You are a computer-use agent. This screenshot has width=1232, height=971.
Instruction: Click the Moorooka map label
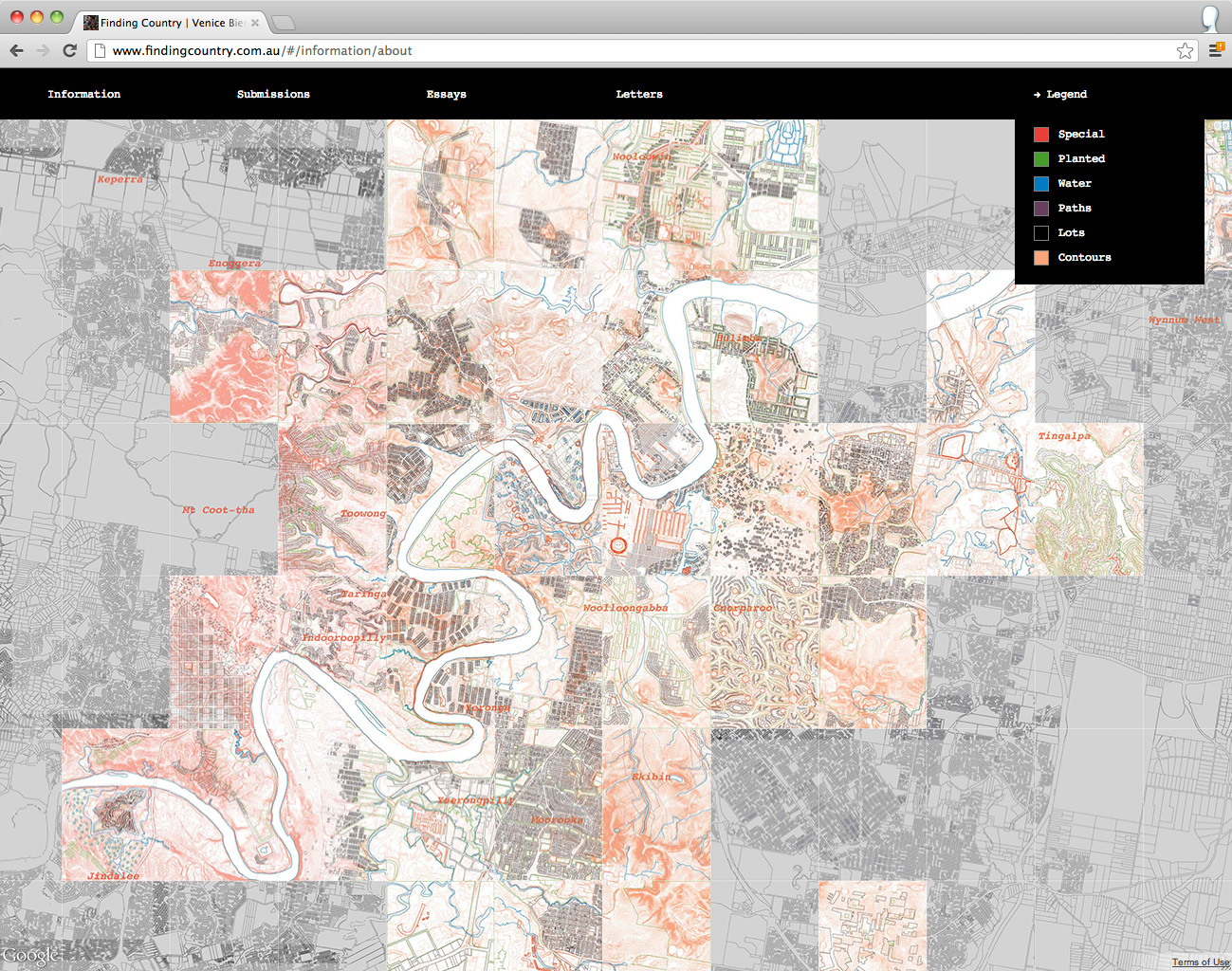coord(557,820)
